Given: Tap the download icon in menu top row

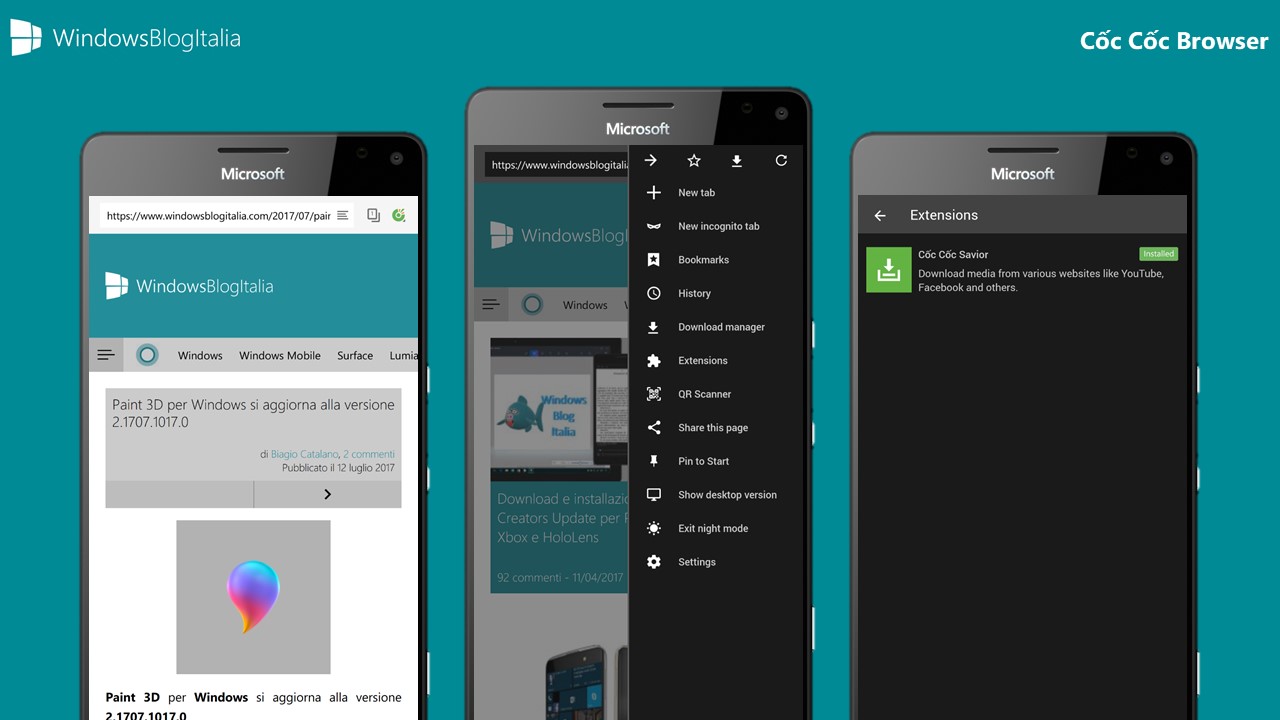Looking at the screenshot, I should pos(737,160).
